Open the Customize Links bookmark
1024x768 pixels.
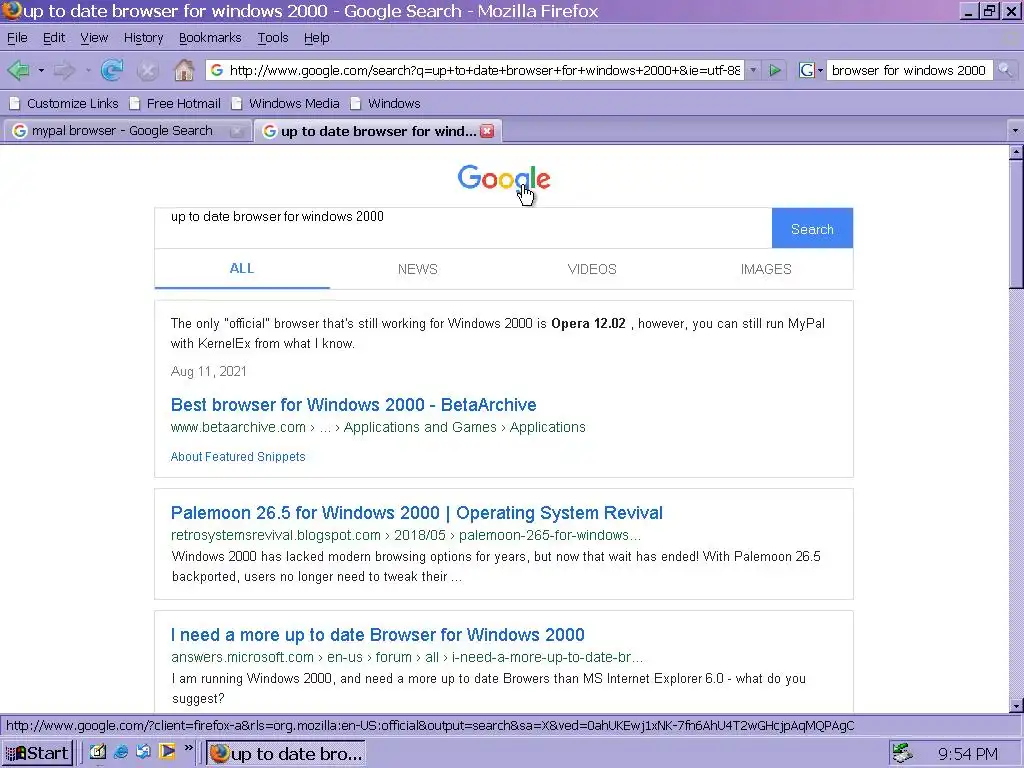[63, 103]
